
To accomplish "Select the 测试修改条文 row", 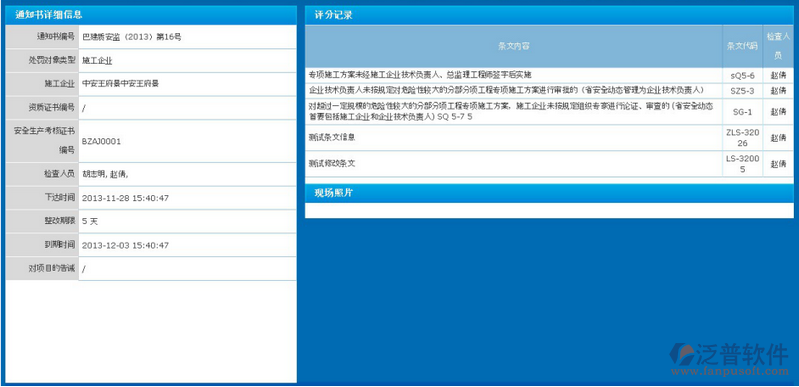I will 549,164.
